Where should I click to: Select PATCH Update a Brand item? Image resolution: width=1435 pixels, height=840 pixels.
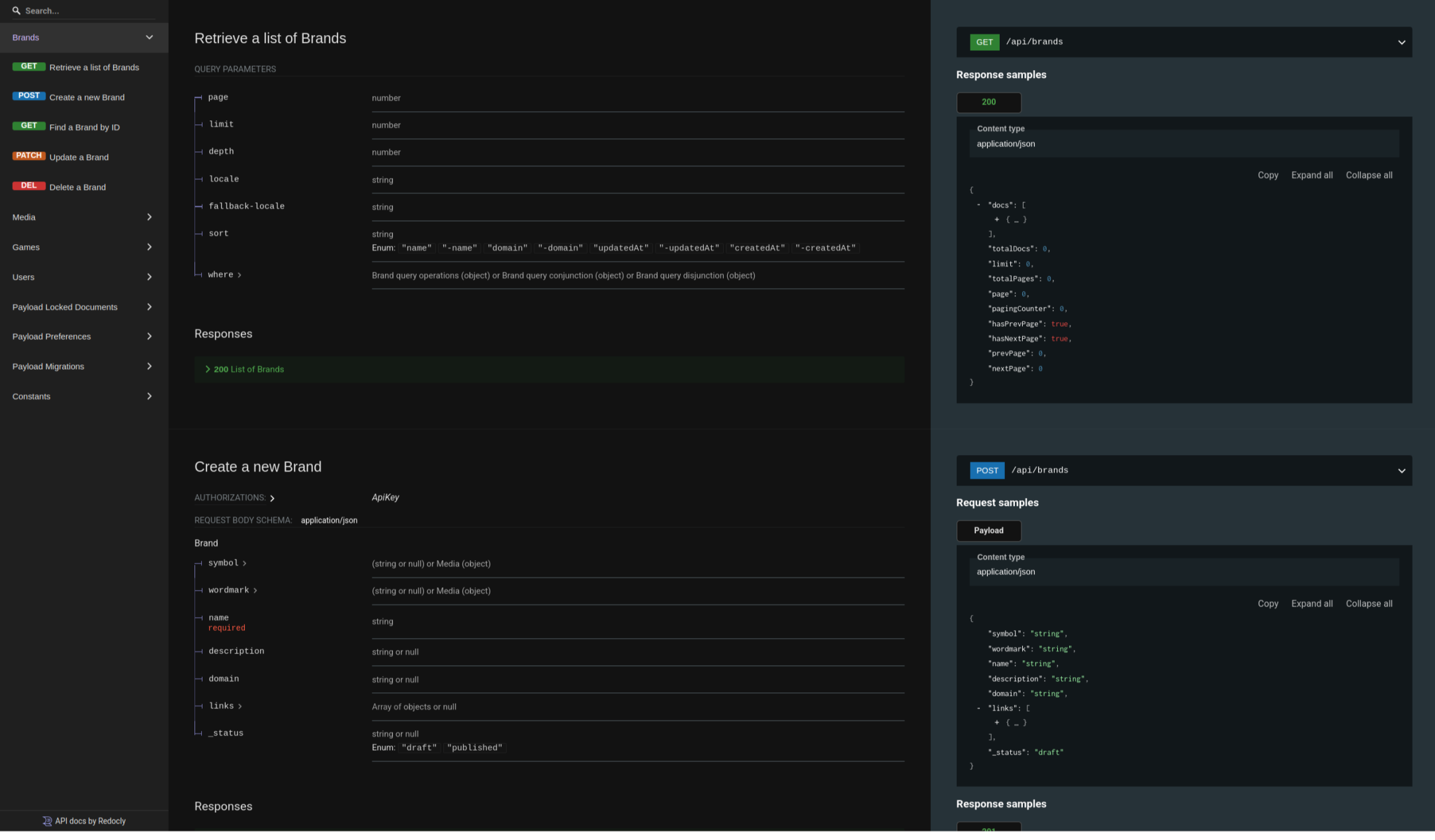pyautogui.click(x=79, y=157)
